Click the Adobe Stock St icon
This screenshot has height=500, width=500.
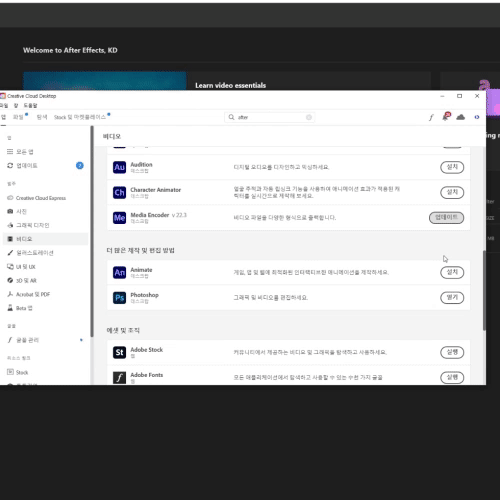[x=119, y=352]
